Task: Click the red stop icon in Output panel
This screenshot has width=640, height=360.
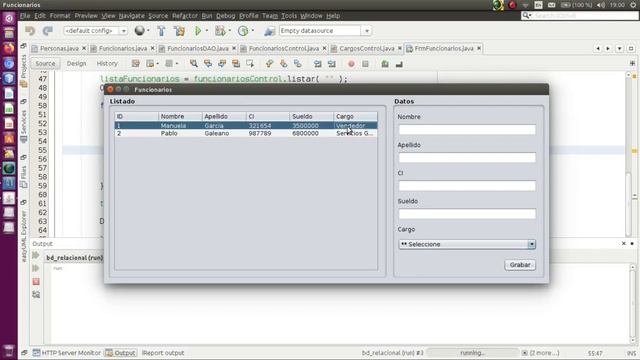Action: point(36,282)
